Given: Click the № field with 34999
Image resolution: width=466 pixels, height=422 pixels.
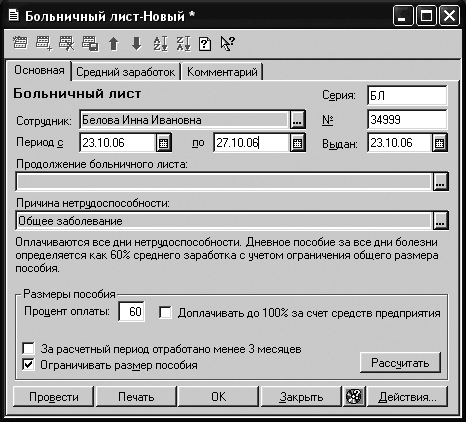Looking at the screenshot, I should click(x=407, y=120).
